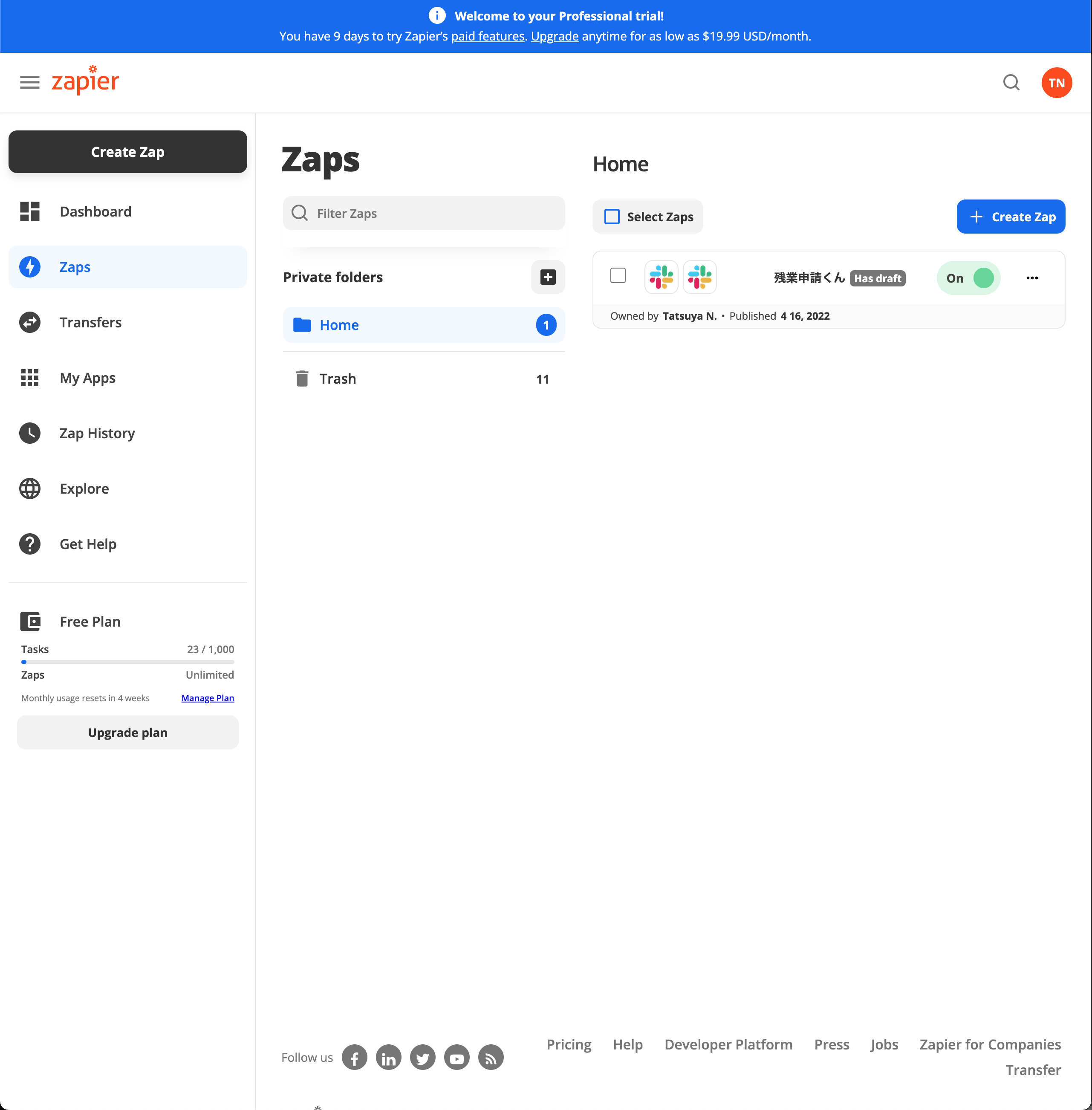The height and width of the screenshot is (1110, 1092).
Task: Open the TN account avatar menu
Action: coord(1056,83)
